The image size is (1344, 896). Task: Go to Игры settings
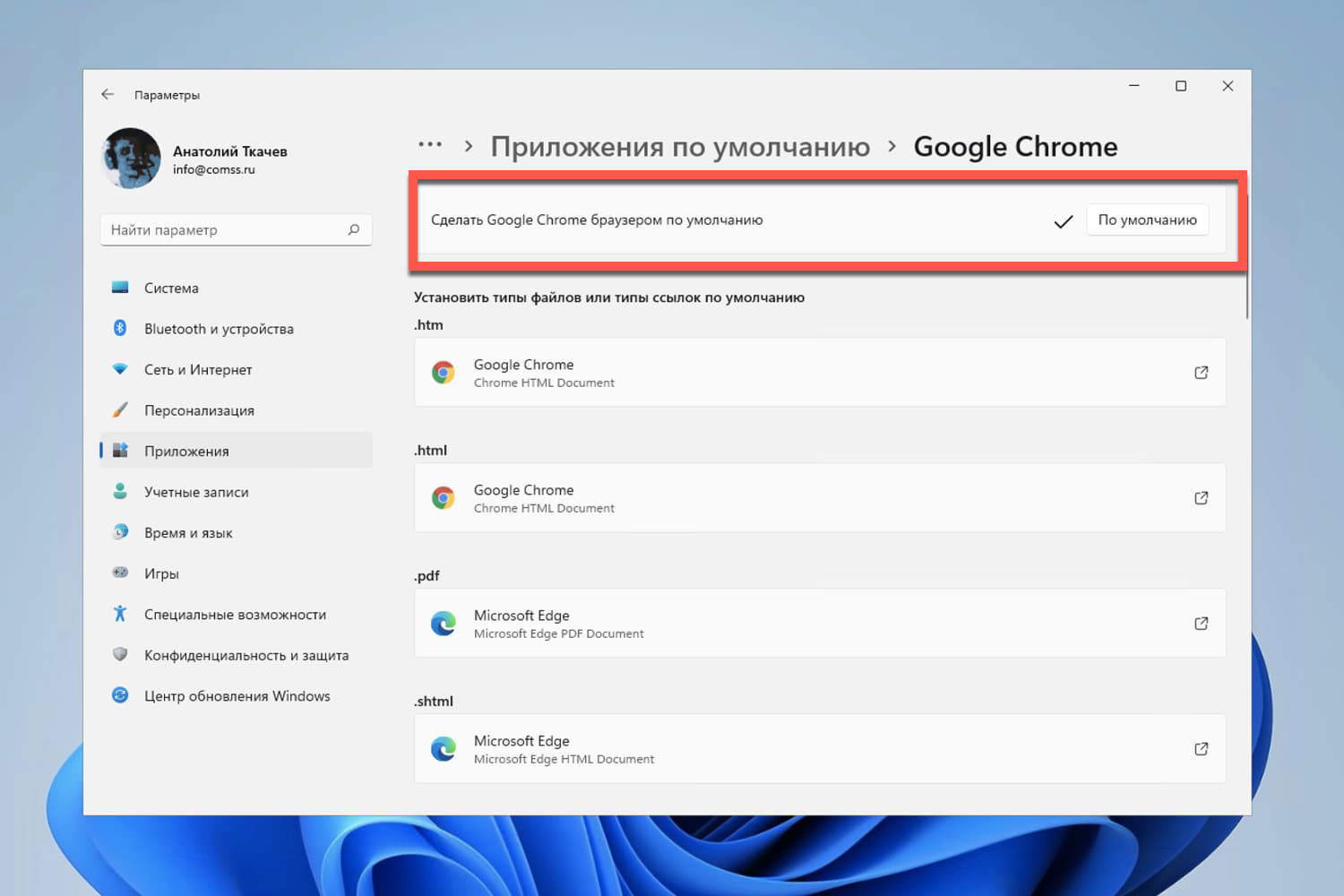[x=237, y=573]
